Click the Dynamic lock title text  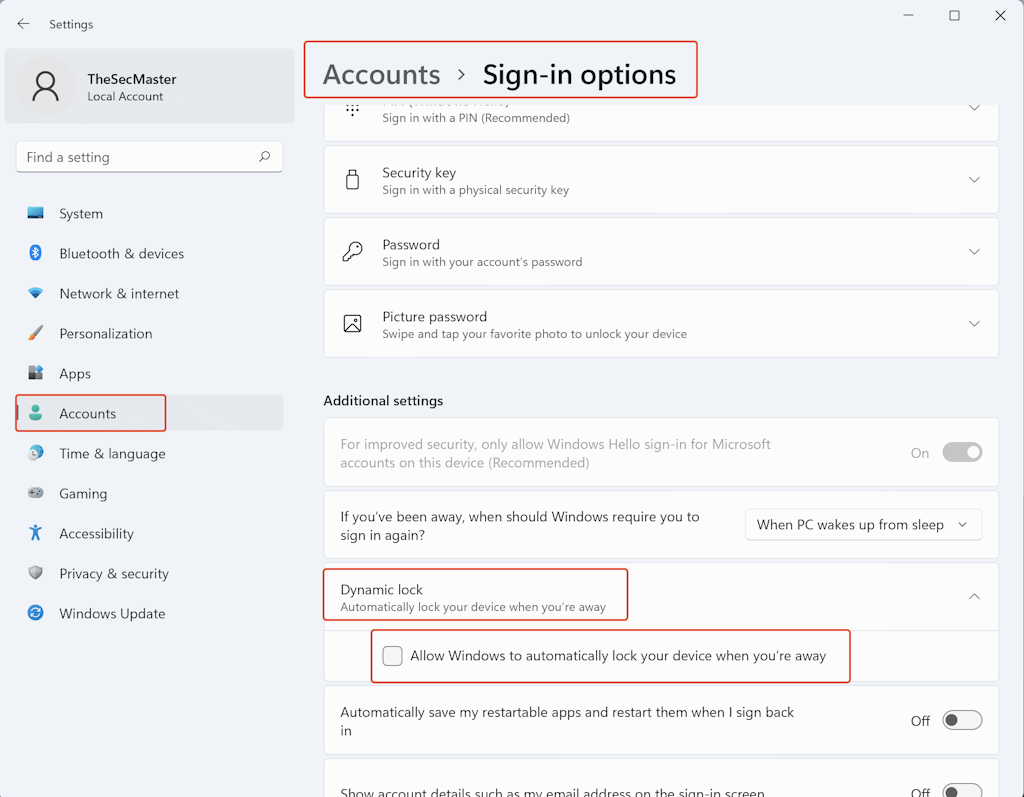point(381,589)
